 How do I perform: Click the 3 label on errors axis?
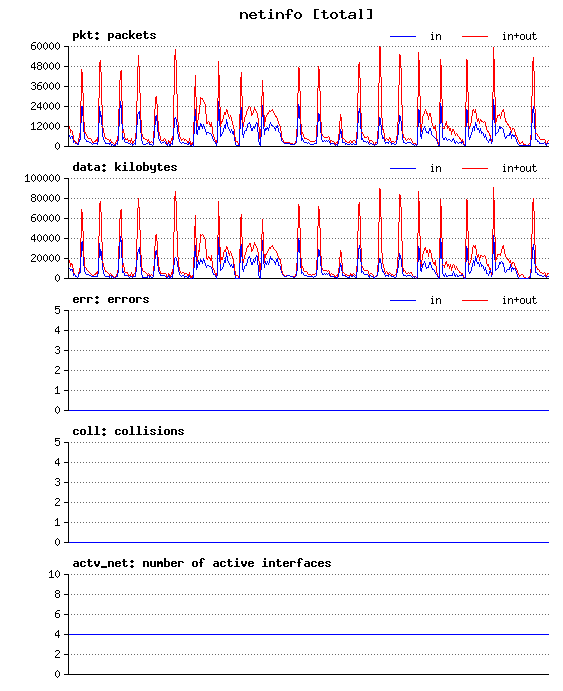tap(58, 350)
